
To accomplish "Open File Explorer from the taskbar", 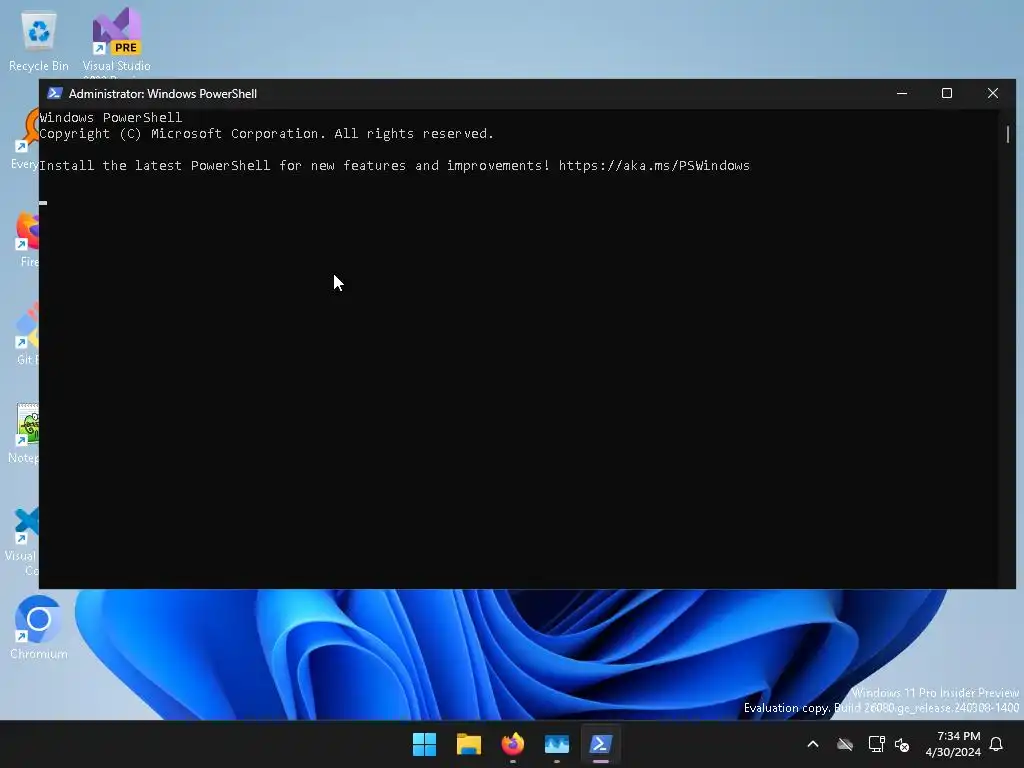I will tap(468, 744).
